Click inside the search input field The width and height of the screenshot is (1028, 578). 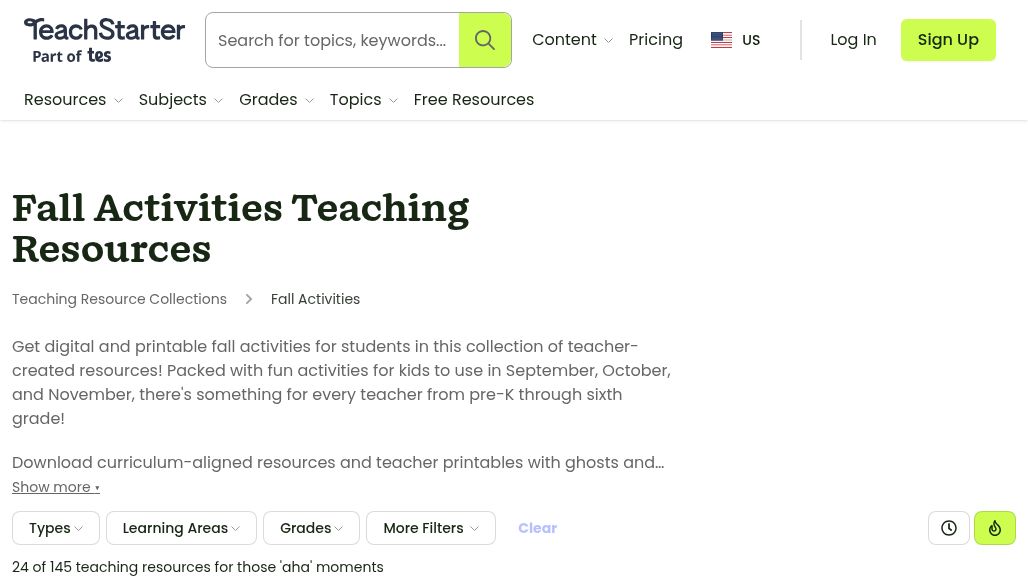tap(332, 40)
